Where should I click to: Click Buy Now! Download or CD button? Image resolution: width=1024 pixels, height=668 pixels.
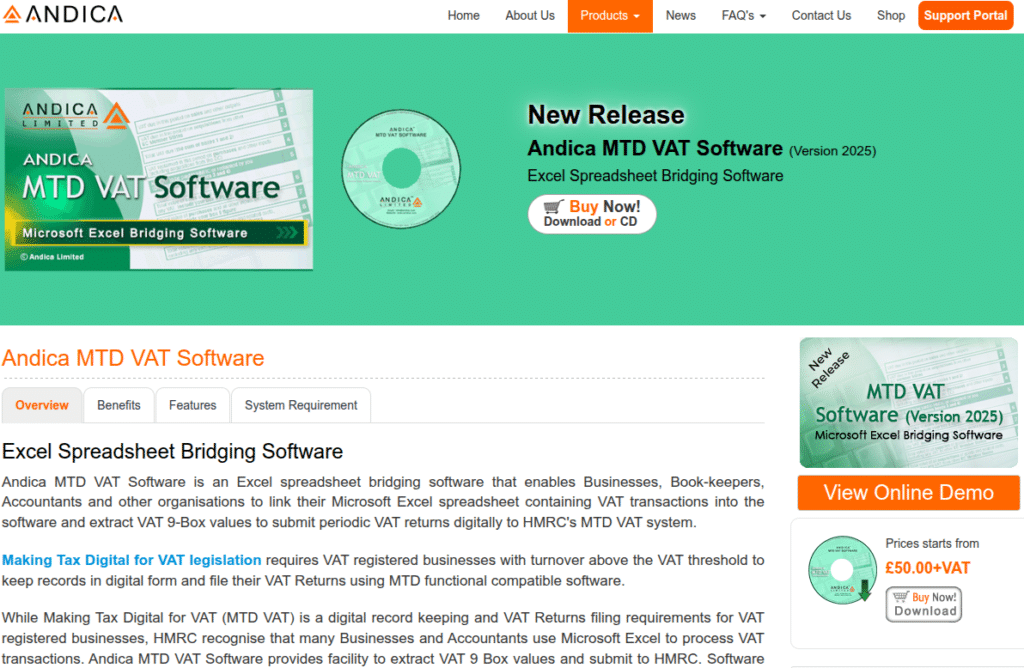click(592, 214)
